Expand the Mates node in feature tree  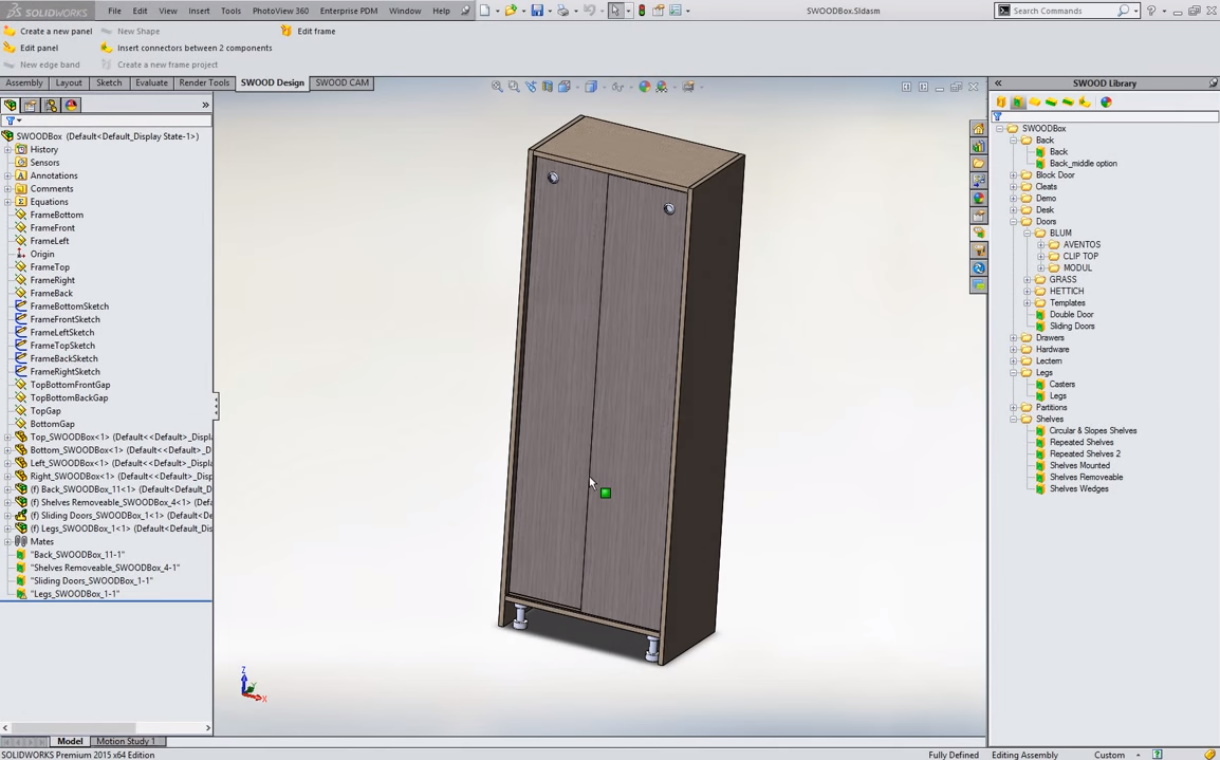tap(8, 542)
